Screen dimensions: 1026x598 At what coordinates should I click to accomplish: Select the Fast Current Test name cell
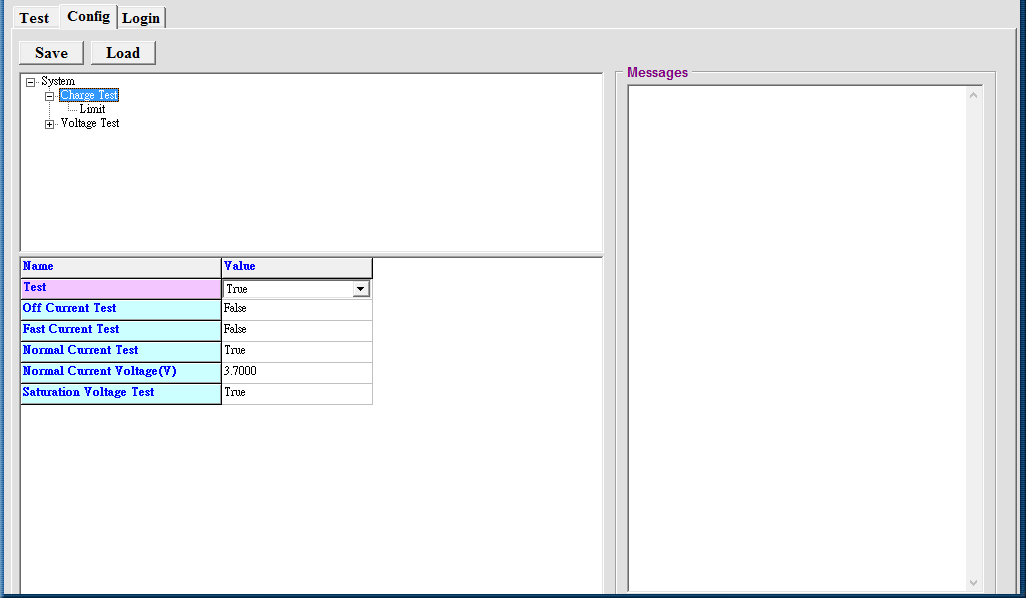(121, 330)
